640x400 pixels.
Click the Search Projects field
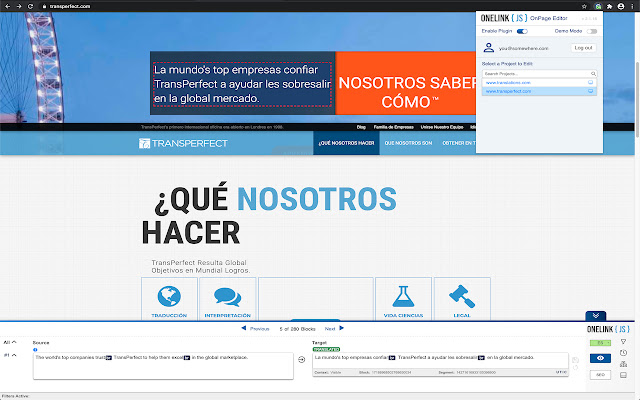click(539, 73)
